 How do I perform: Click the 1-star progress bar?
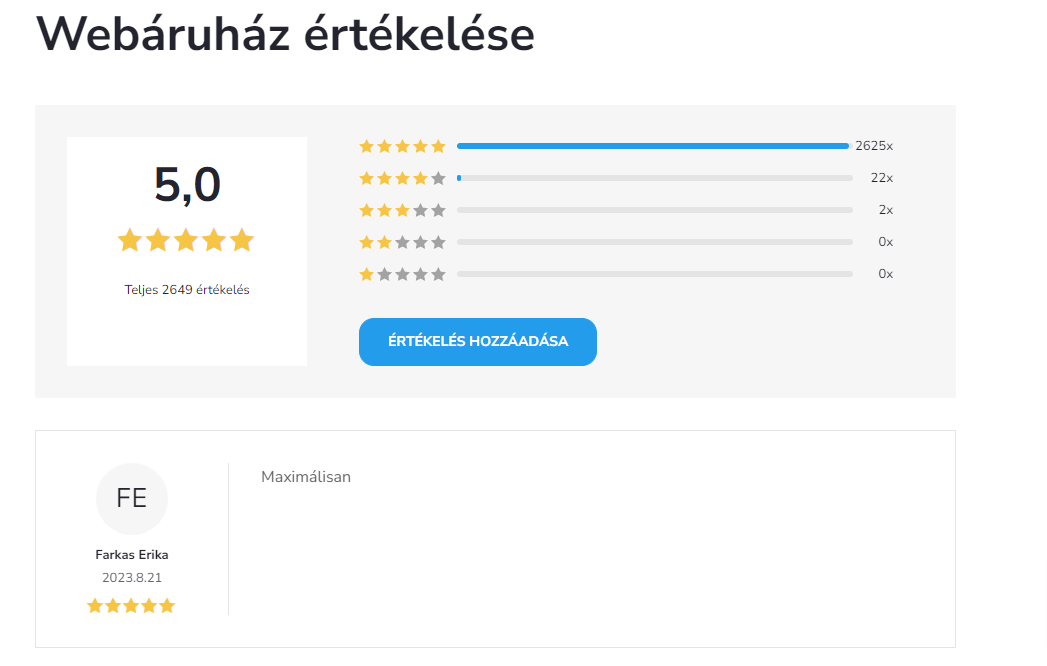(655, 274)
